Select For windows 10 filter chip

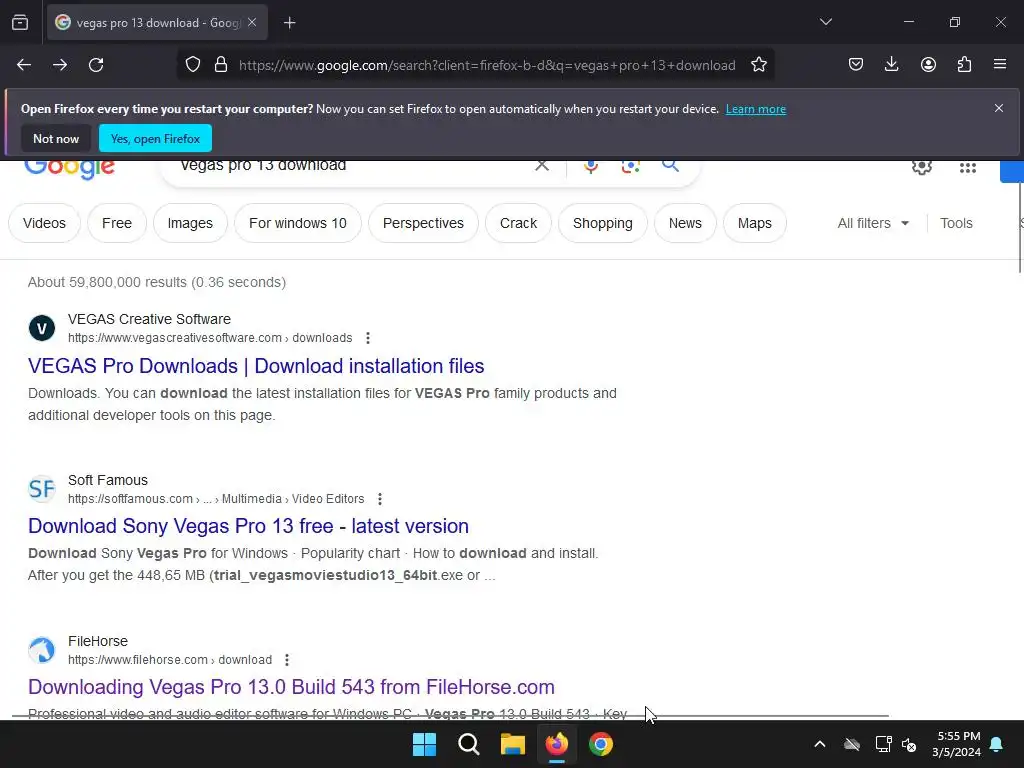pyautogui.click(x=298, y=223)
